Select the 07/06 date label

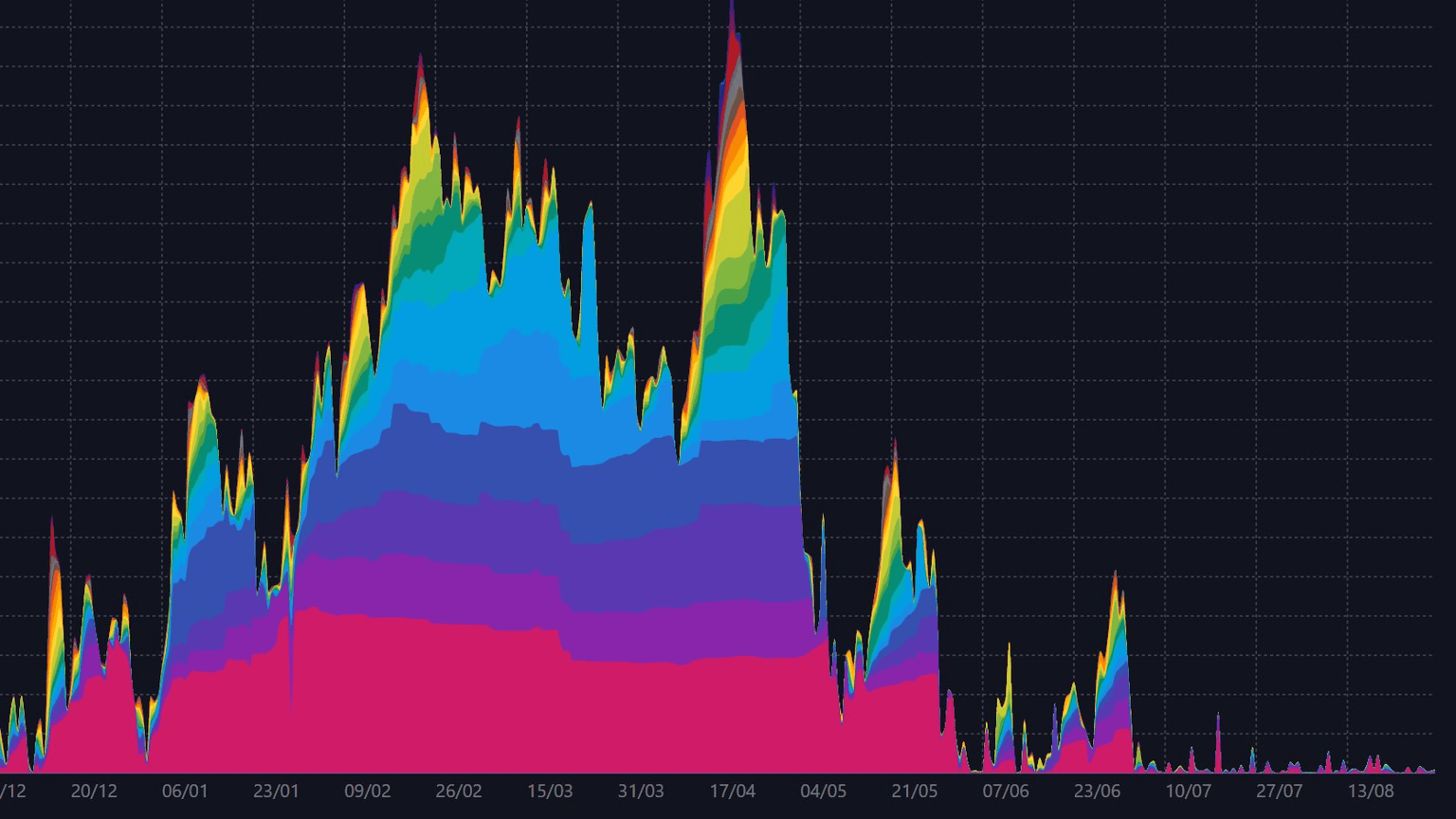1007,788
